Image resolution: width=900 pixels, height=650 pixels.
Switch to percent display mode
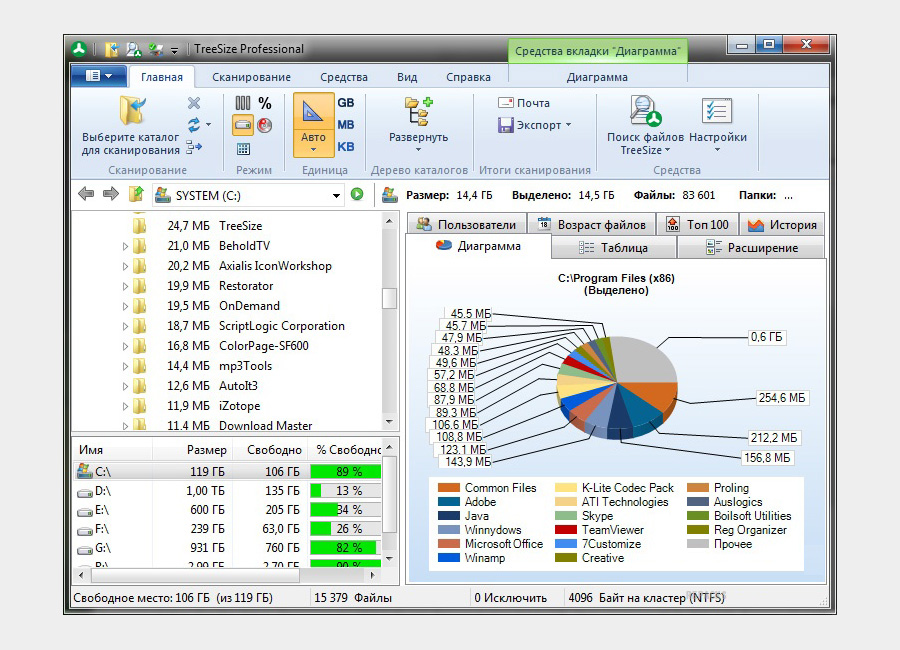point(265,103)
